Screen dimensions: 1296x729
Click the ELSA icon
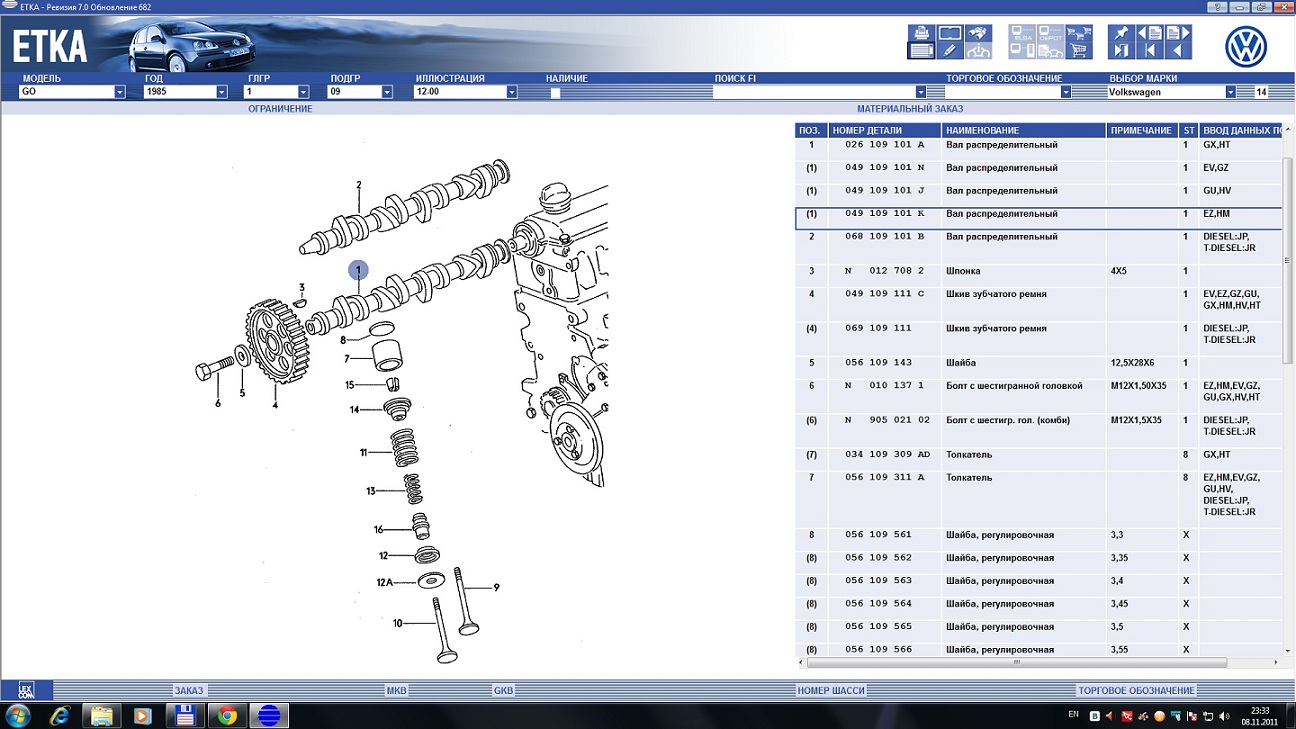[x=1022, y=33]
